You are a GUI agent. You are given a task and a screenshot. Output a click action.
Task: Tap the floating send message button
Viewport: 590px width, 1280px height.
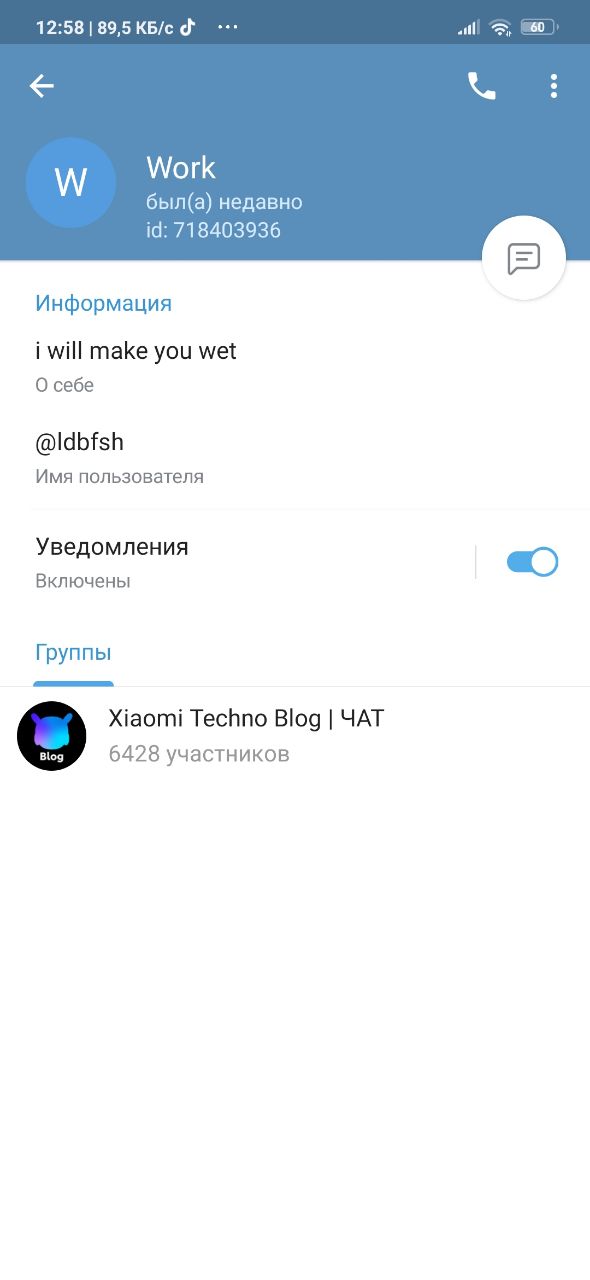524,258
